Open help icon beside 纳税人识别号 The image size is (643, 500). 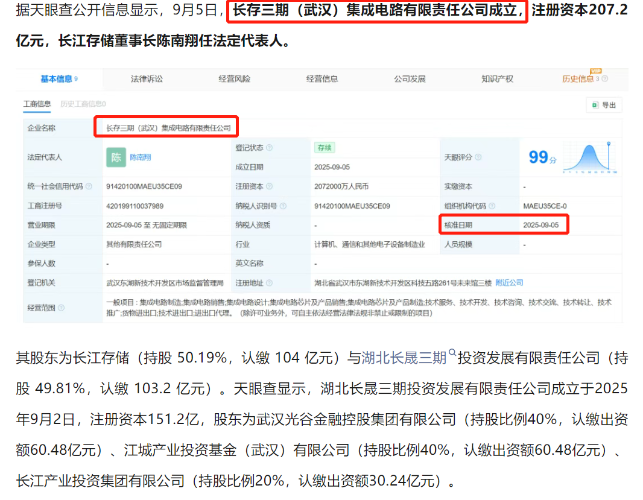click(x=283, y=206)
